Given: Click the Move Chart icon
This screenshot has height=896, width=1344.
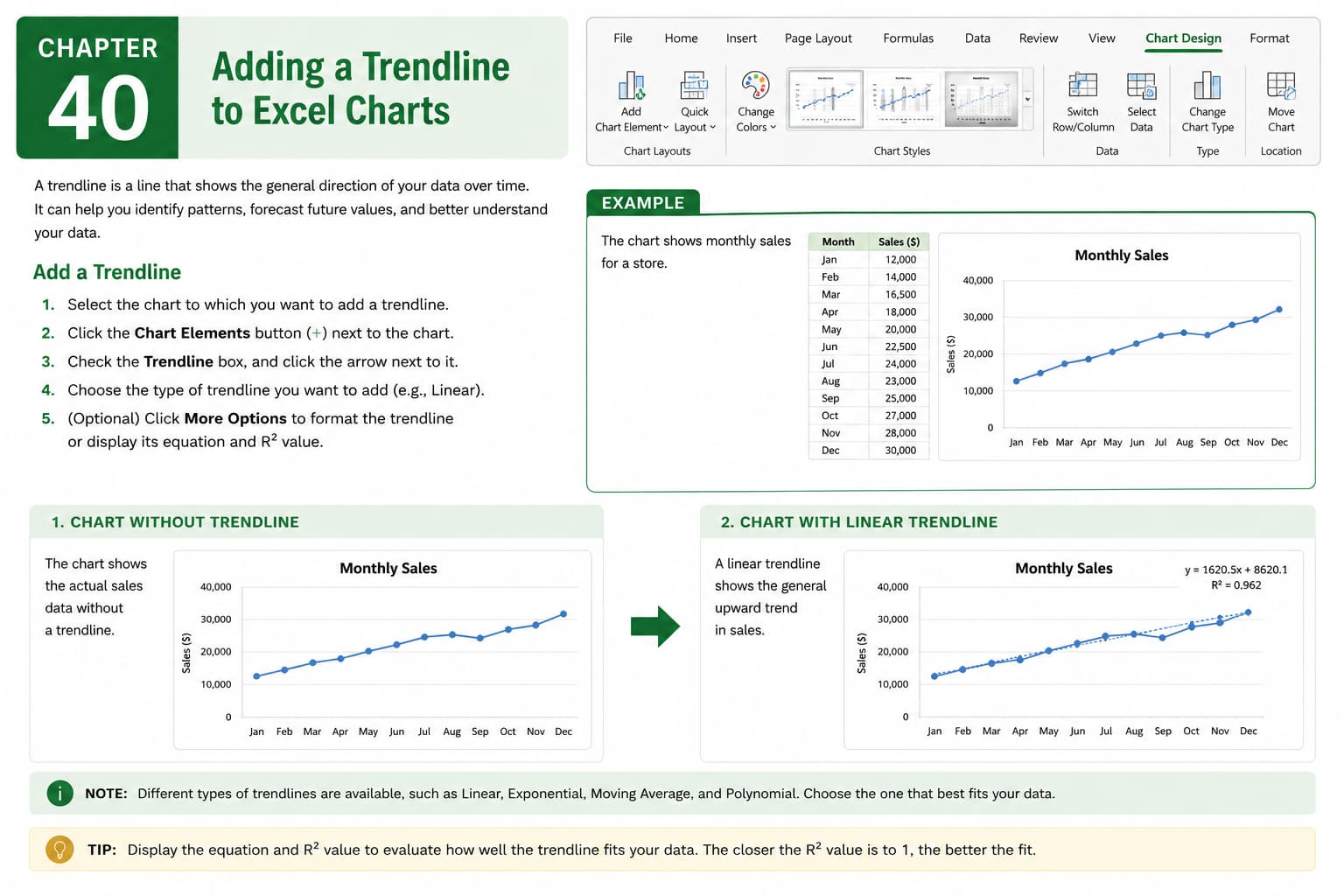Looking at the screenshot, I should tap(1281, 86).
